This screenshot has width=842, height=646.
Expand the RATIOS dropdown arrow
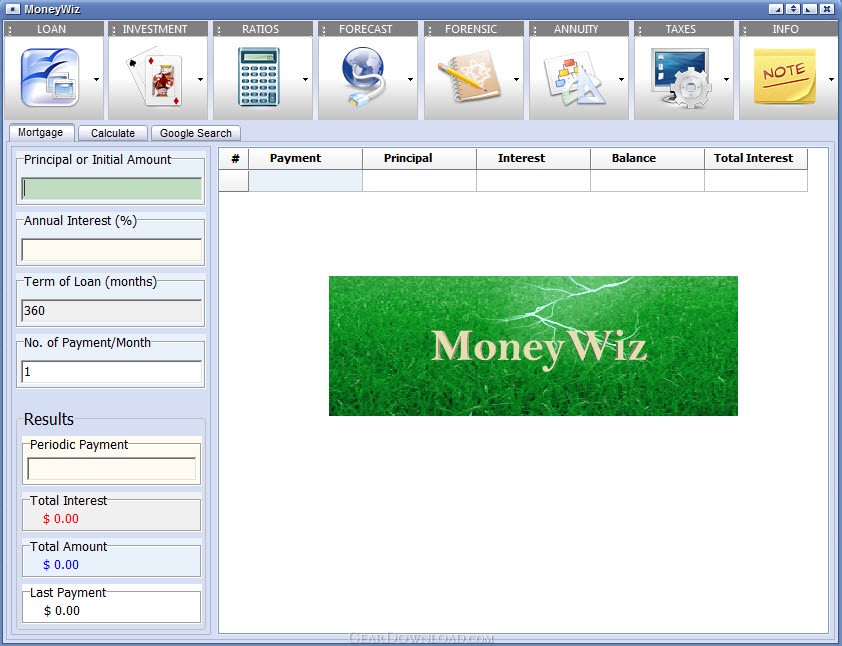pyautogui.click(x=305, y=79)
